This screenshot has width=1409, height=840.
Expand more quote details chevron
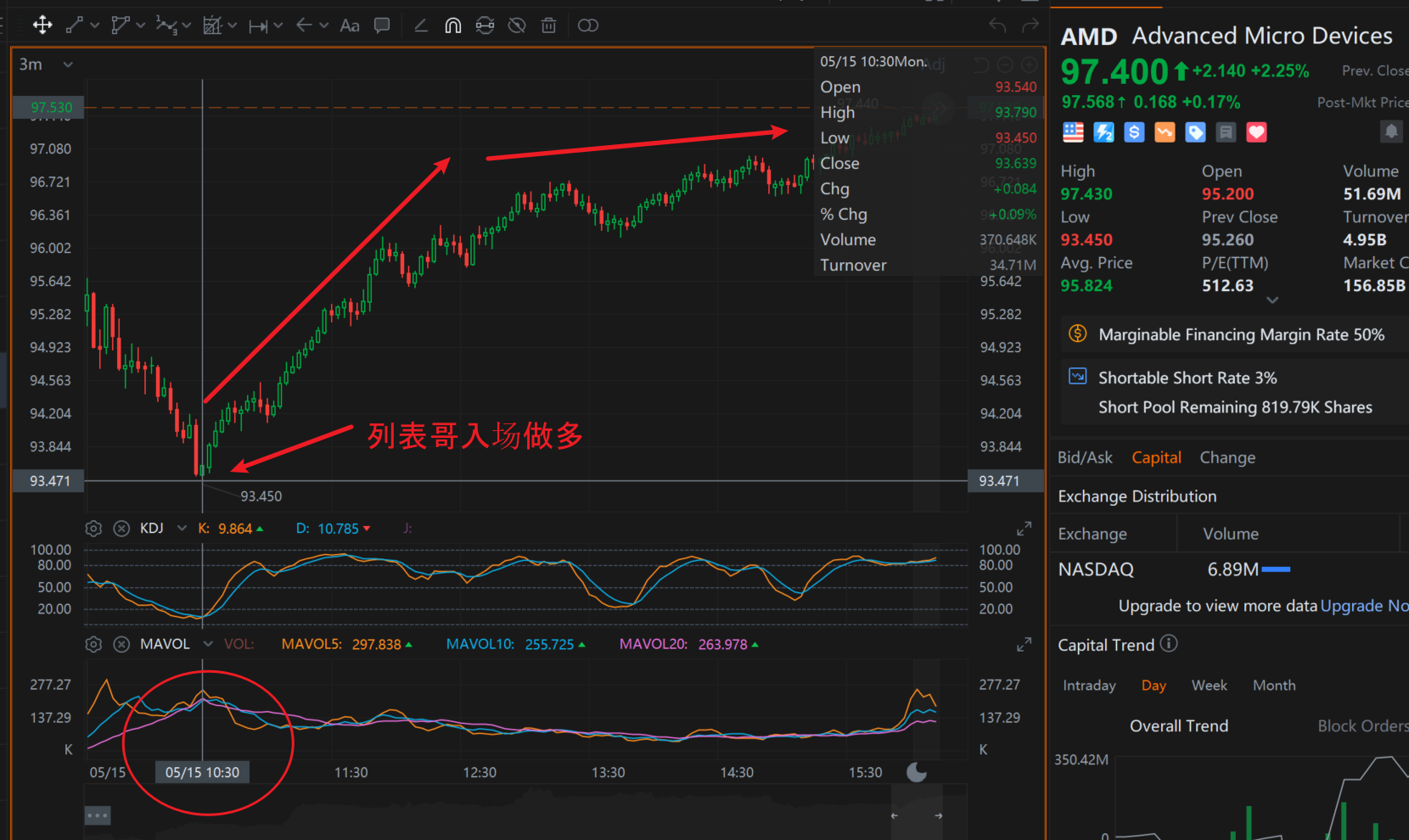(x=1272, y=300)
